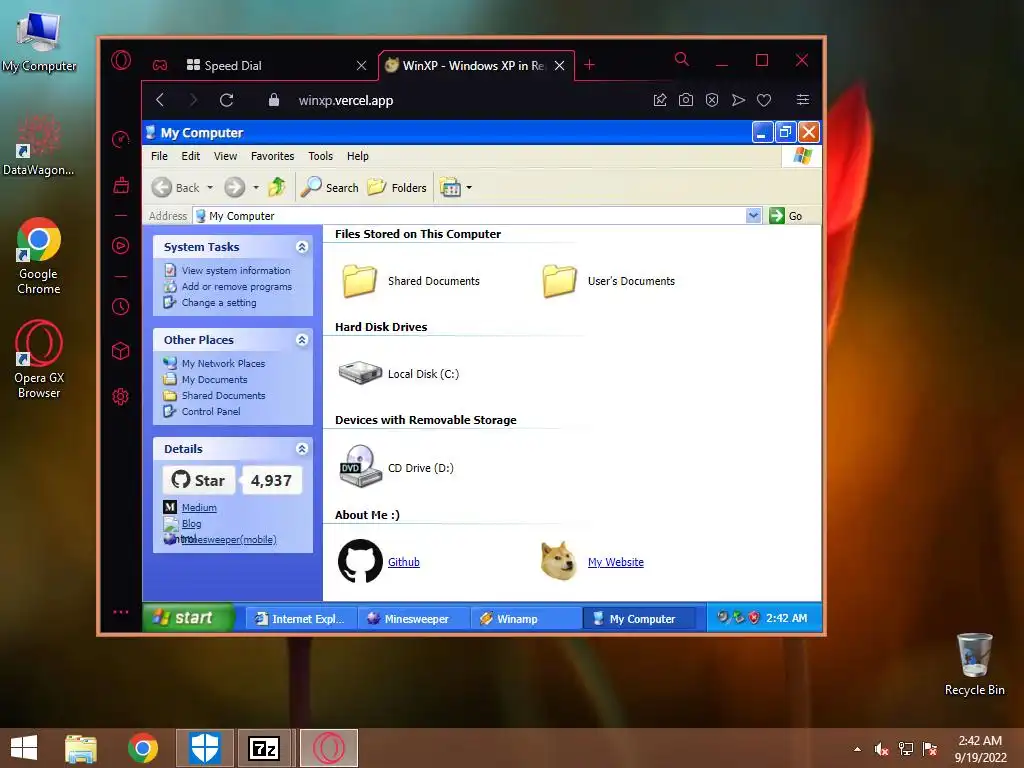Screen dimensions: 1024x768
Task: Take a snapshot with camera icon
Action: tap(686, 100)
